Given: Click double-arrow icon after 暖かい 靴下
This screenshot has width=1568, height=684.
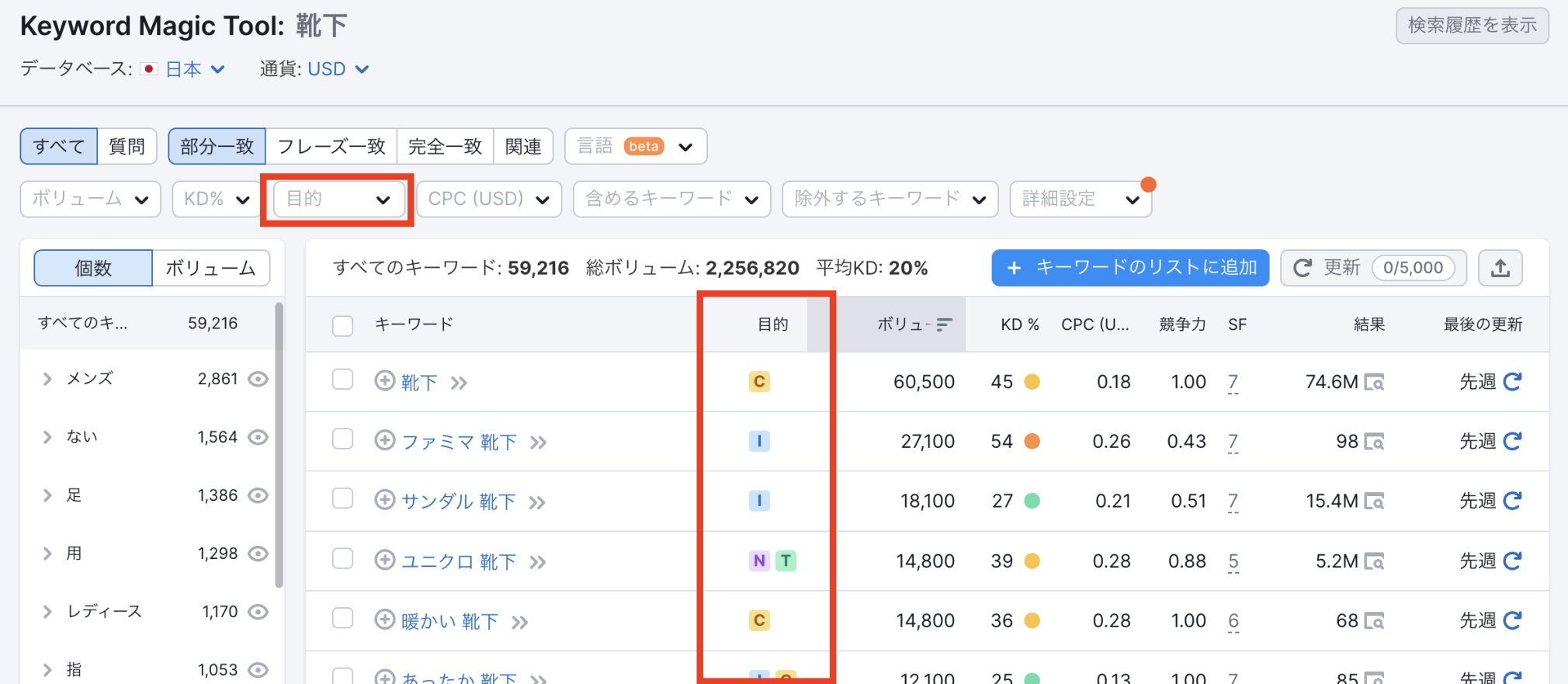Looking at the screenshot, I should 520,622.
